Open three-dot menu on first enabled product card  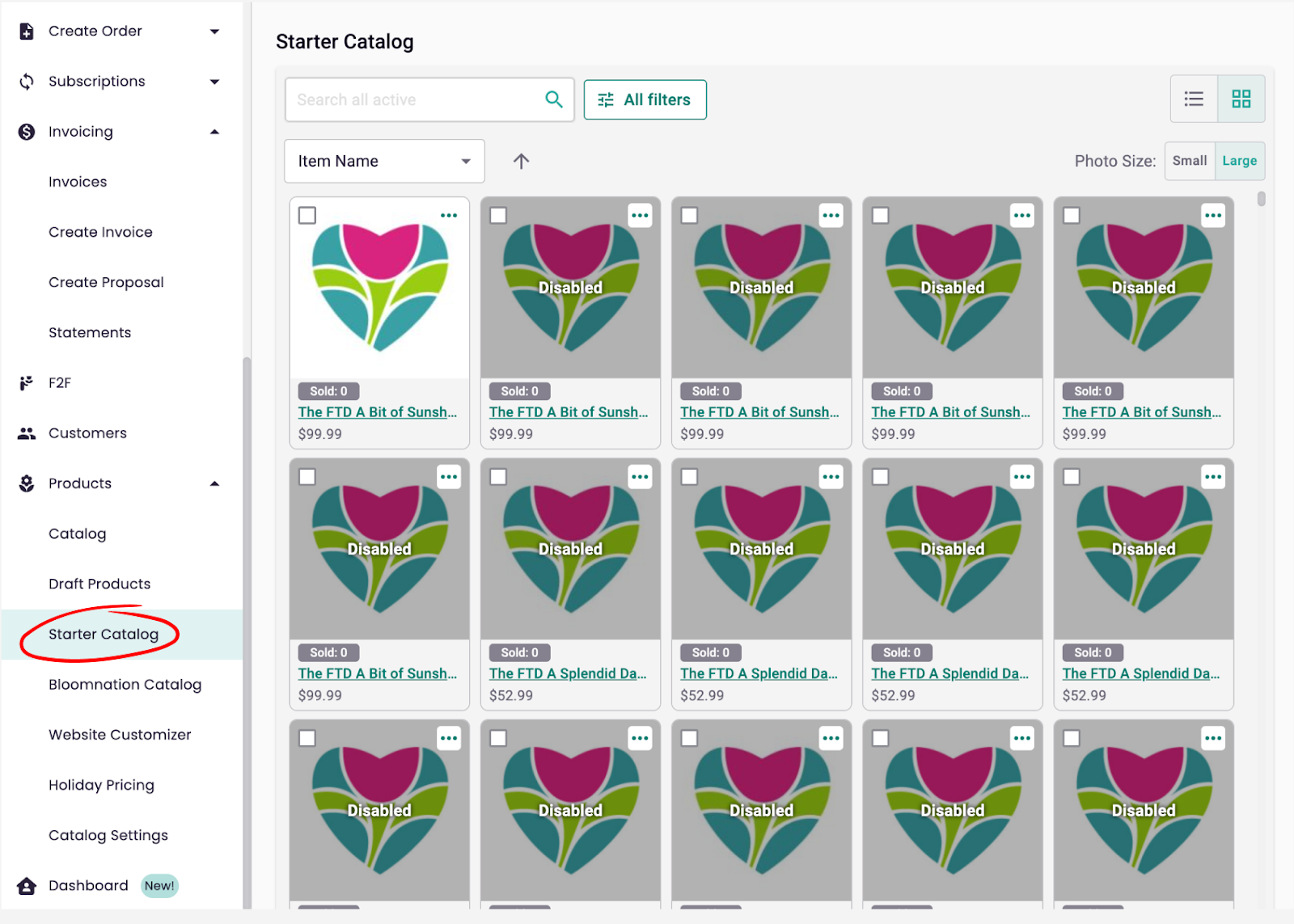point(449,215)
